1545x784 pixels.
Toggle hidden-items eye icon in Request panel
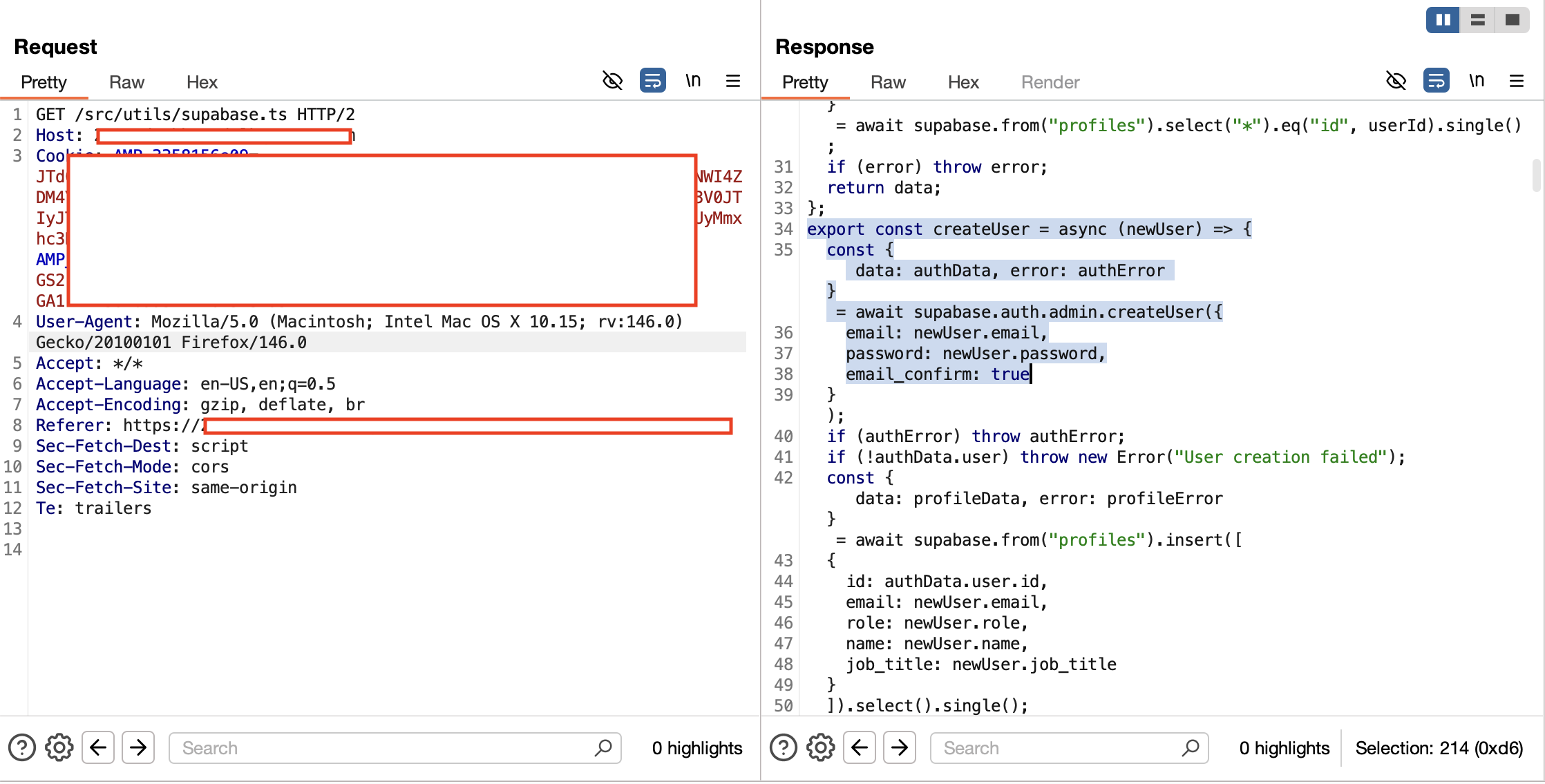[x=612, y=81]
